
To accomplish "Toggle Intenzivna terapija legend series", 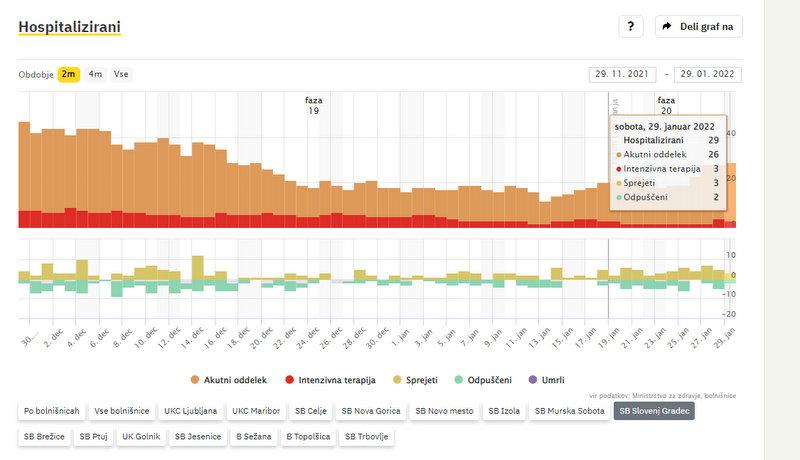I will pos(329,380).
